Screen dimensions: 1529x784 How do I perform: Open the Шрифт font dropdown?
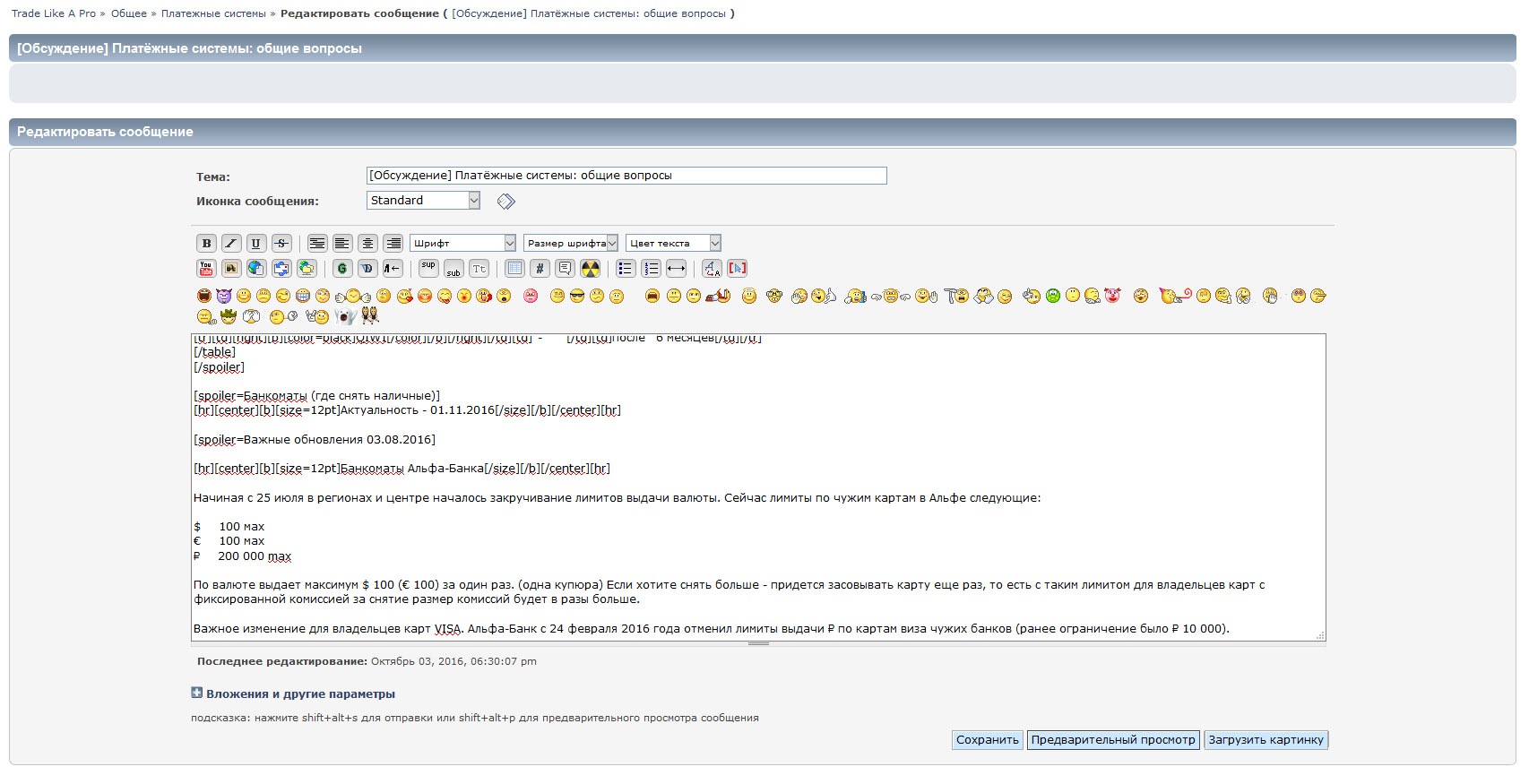463,243
